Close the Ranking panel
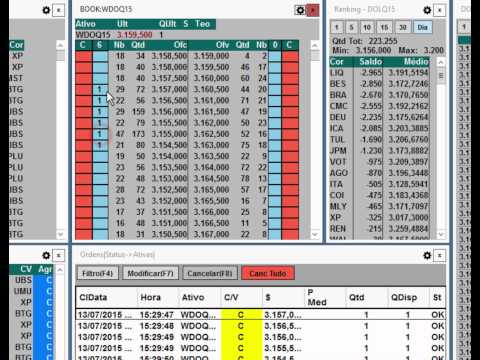This screenshot has width=480, height=360. click(x=440, y=10)
